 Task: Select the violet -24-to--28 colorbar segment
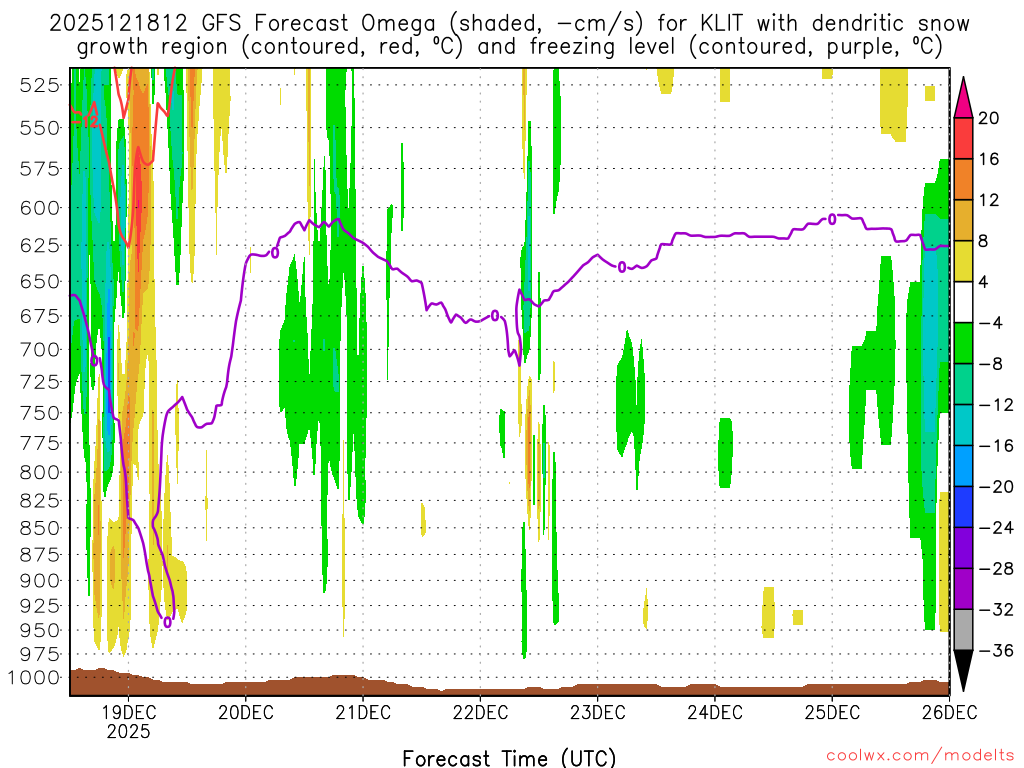(963, 548)
